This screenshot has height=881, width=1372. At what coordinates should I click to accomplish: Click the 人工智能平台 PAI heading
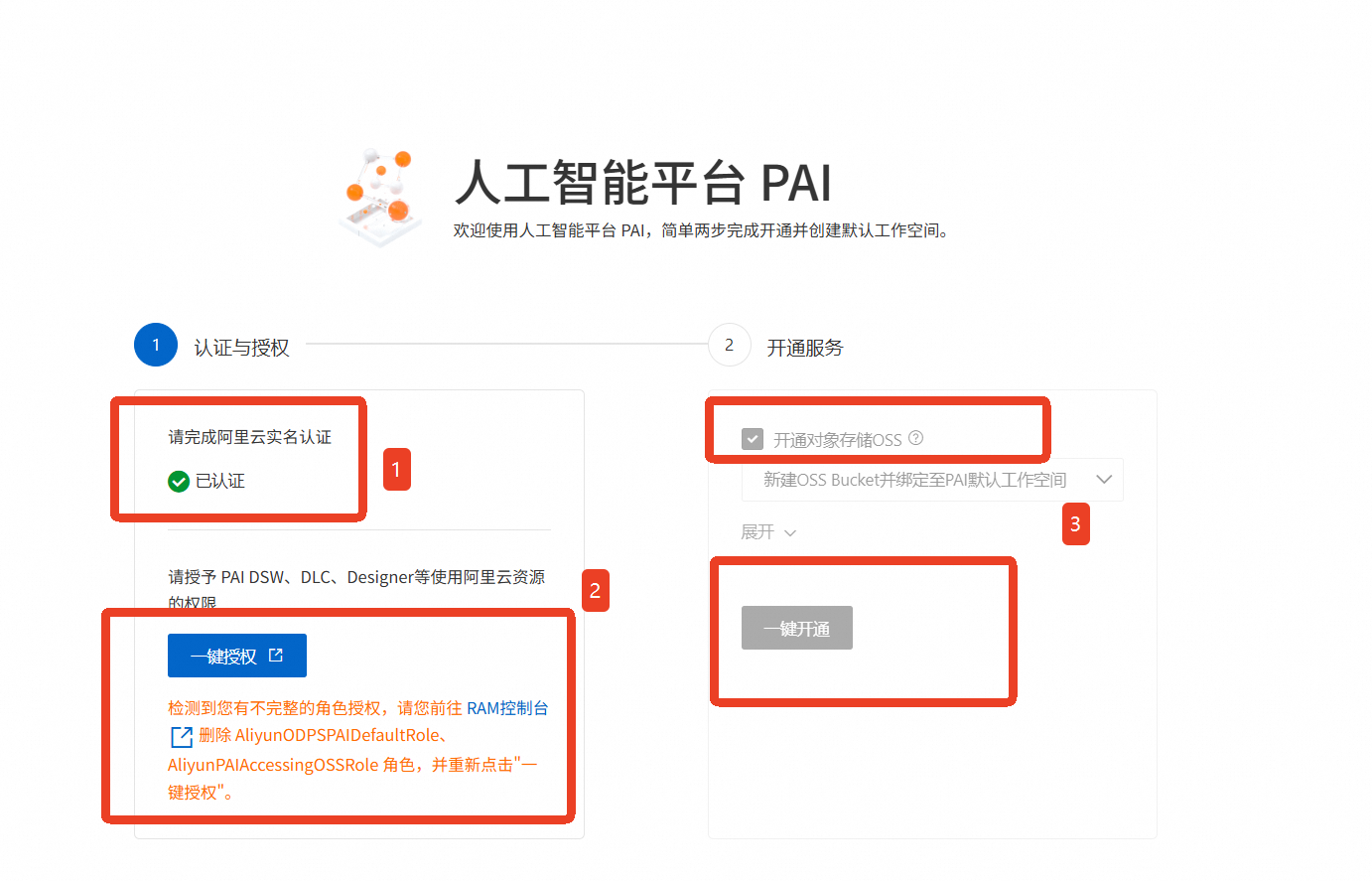tap(643, 184)
